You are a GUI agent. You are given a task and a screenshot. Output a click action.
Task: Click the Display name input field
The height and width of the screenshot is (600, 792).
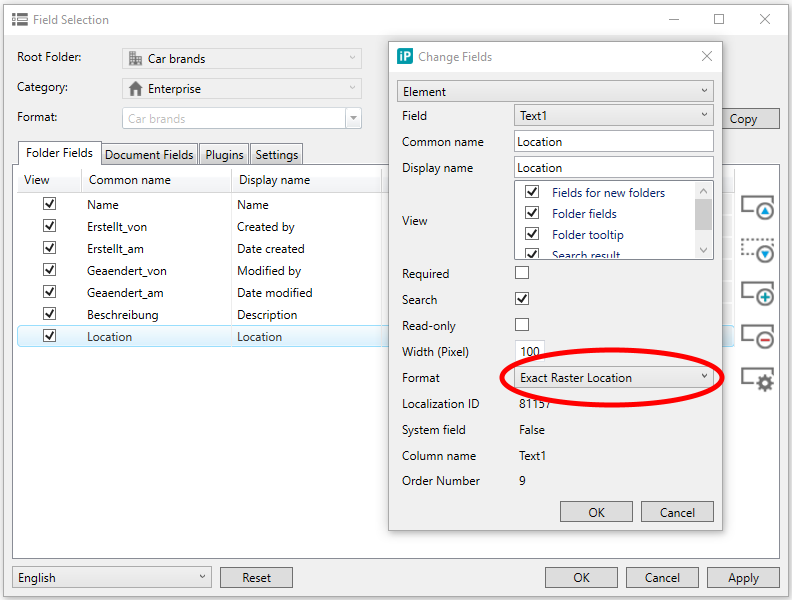614,168
